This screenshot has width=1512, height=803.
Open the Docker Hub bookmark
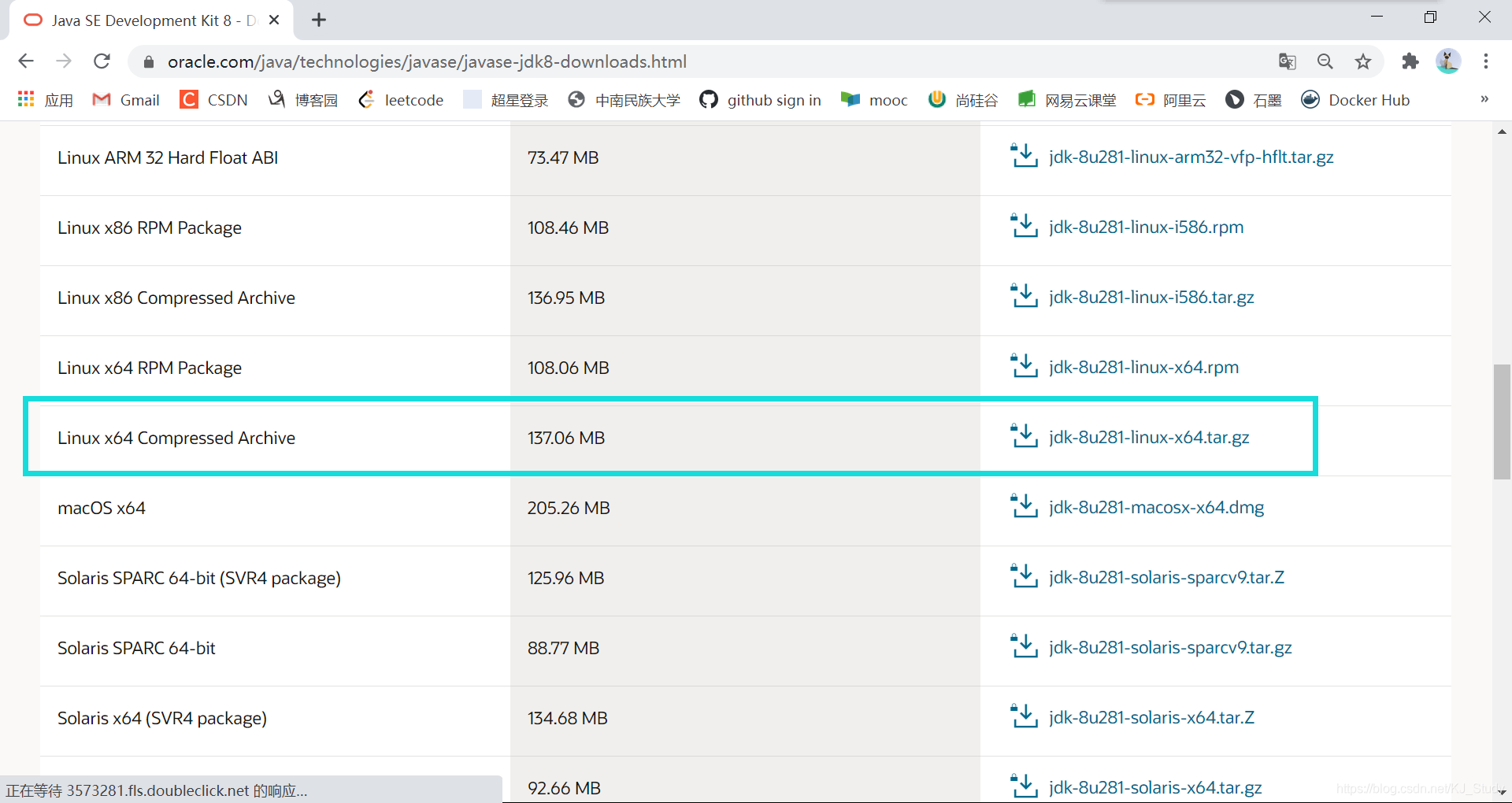1355,100
